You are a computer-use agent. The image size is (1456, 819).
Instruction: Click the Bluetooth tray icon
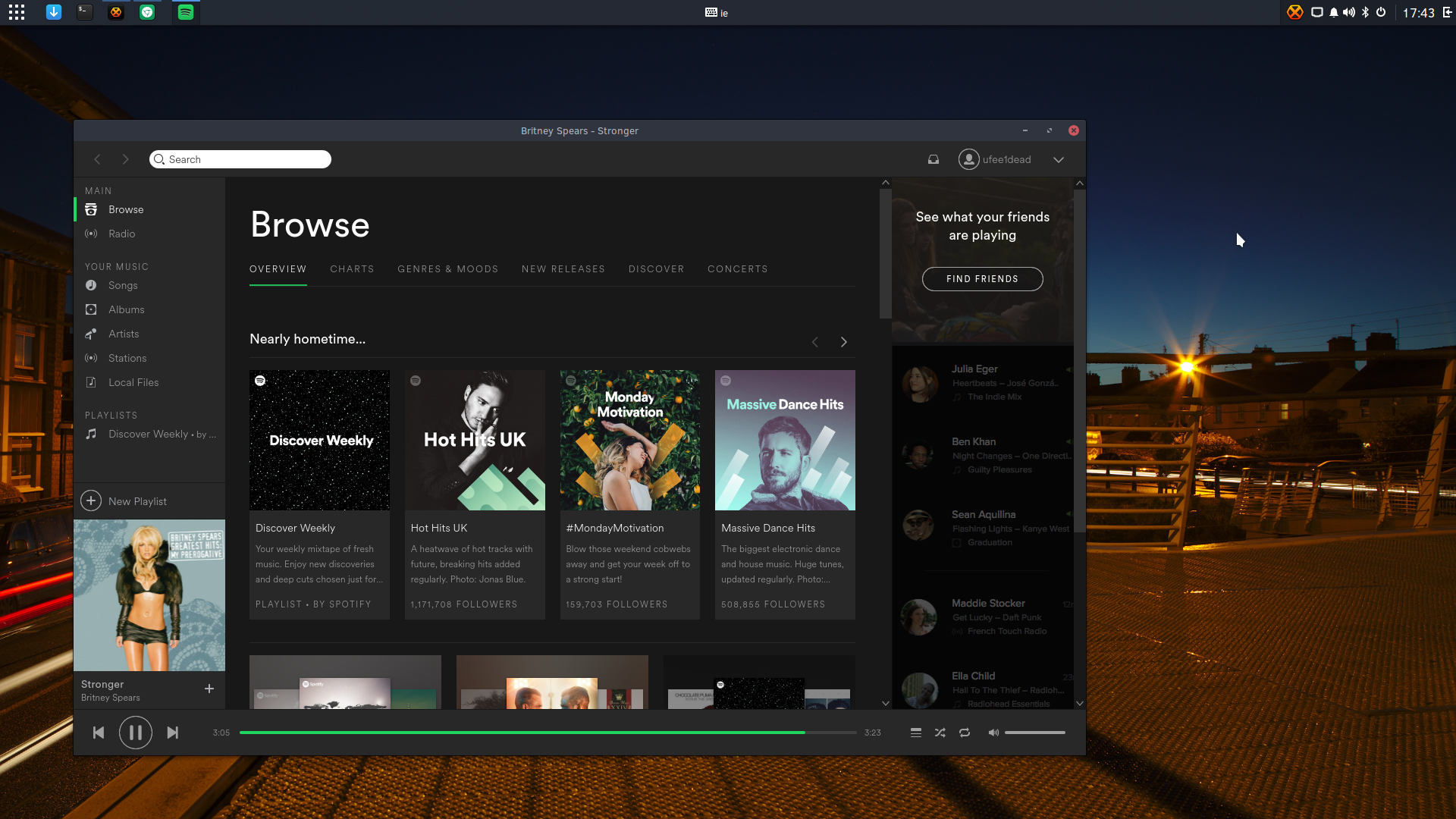click(x=1366, y=12)
